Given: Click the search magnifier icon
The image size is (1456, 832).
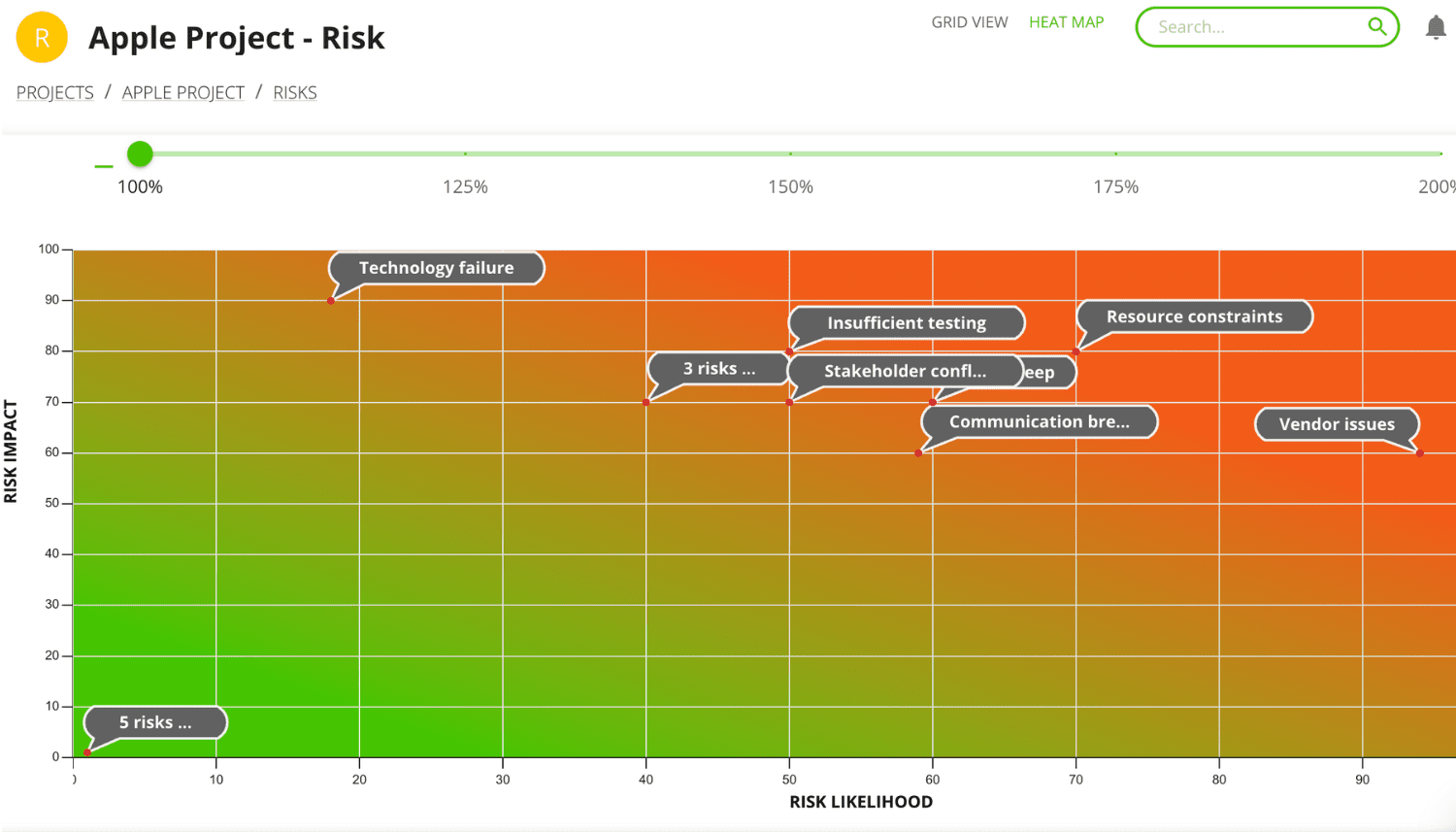Looking at the screenshot, I should coord(1376,26).
